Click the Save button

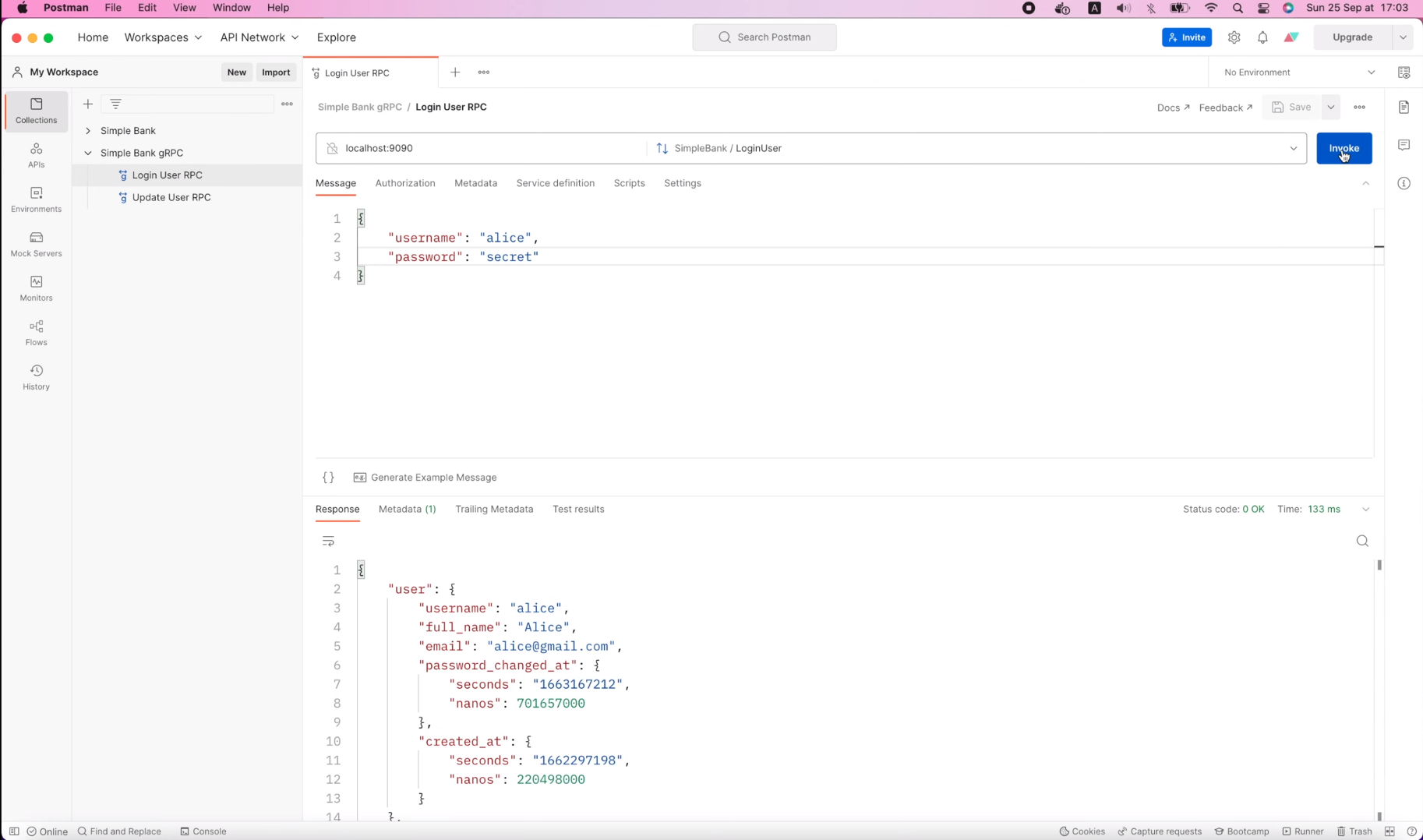pos(1292,108)
